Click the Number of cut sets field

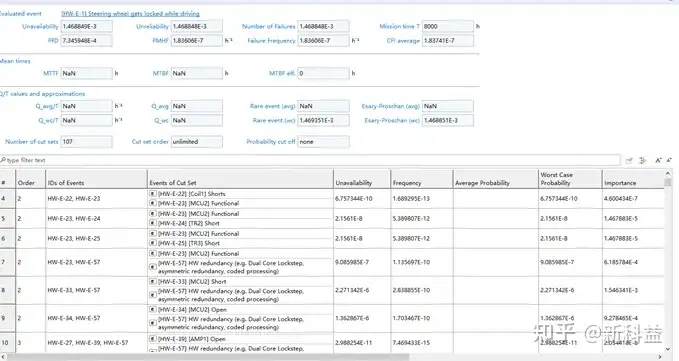[x=87, y=142]
